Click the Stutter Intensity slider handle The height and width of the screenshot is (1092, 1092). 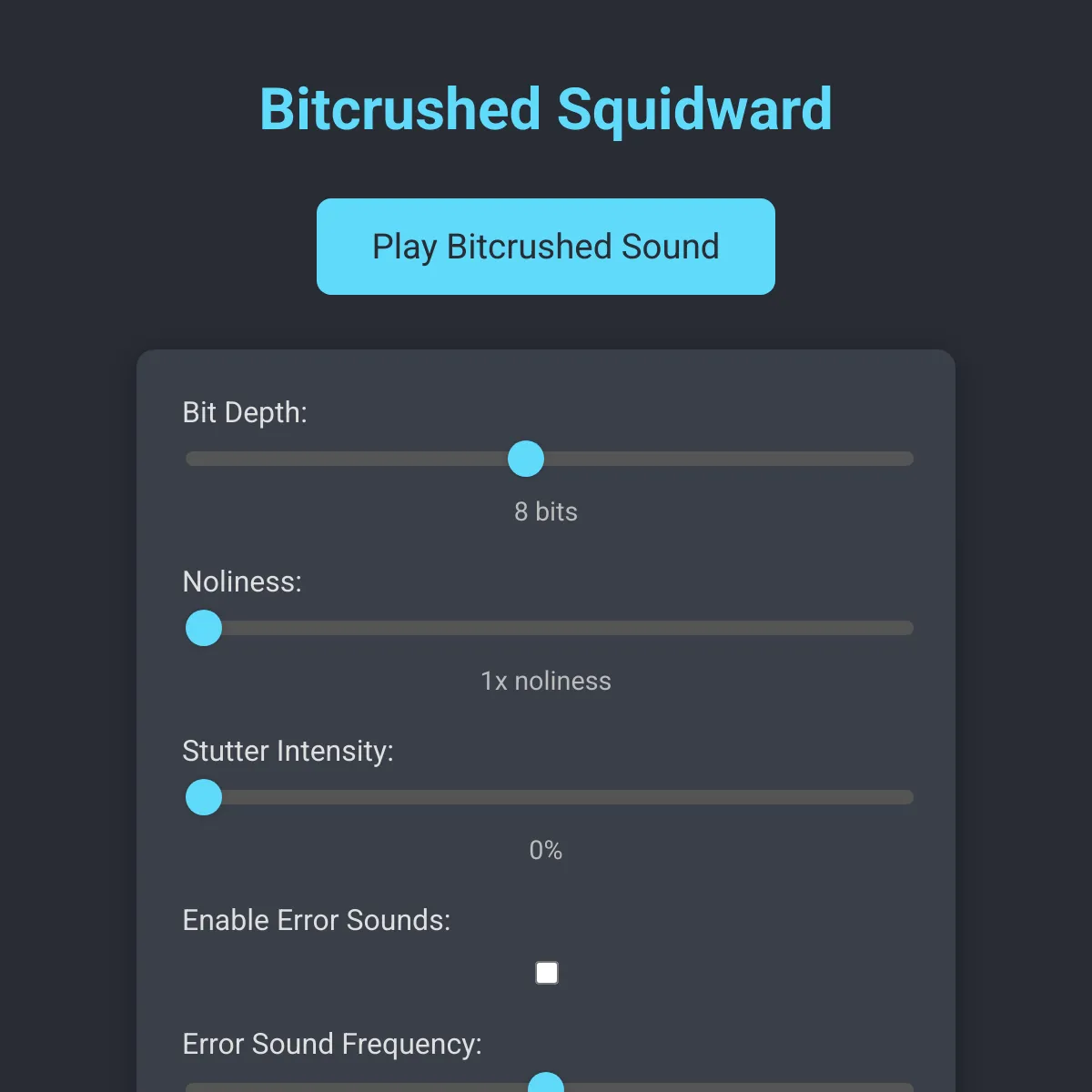(203, 797)
